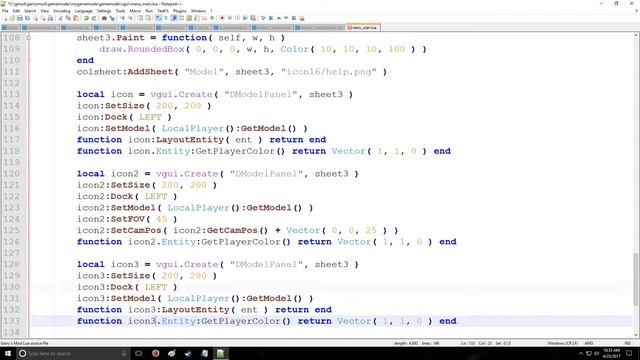Collapse the fold marker at line 108
Image resolution: width=640 pixels, height=360 pixels.
pos(29,38)
